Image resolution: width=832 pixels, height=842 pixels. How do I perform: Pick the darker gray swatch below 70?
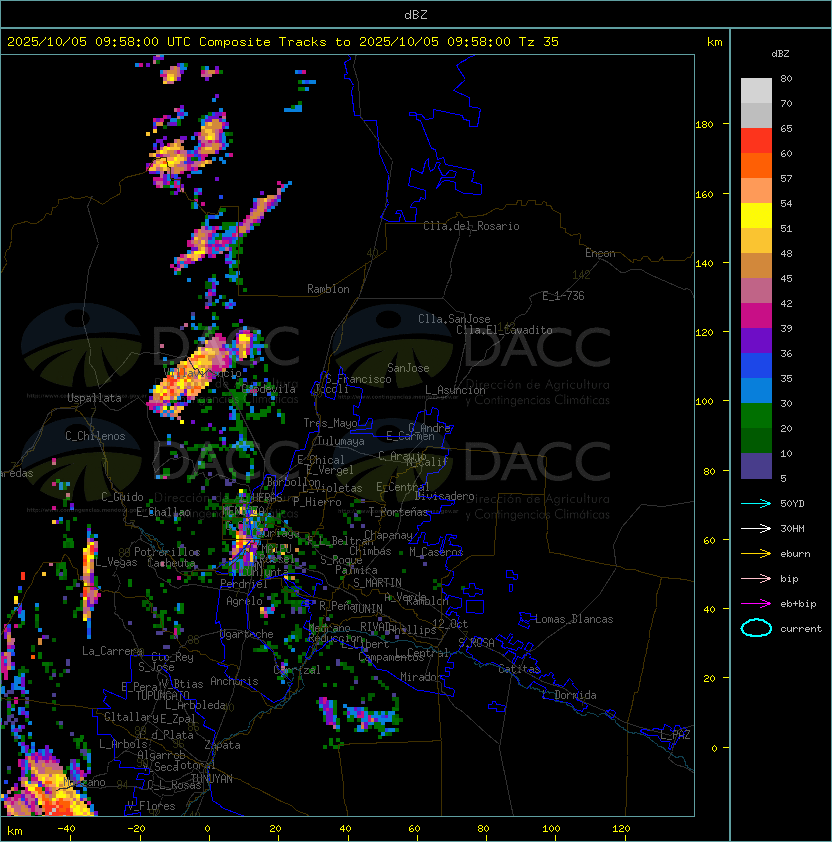pyautogui.click(x=756, y=115)
